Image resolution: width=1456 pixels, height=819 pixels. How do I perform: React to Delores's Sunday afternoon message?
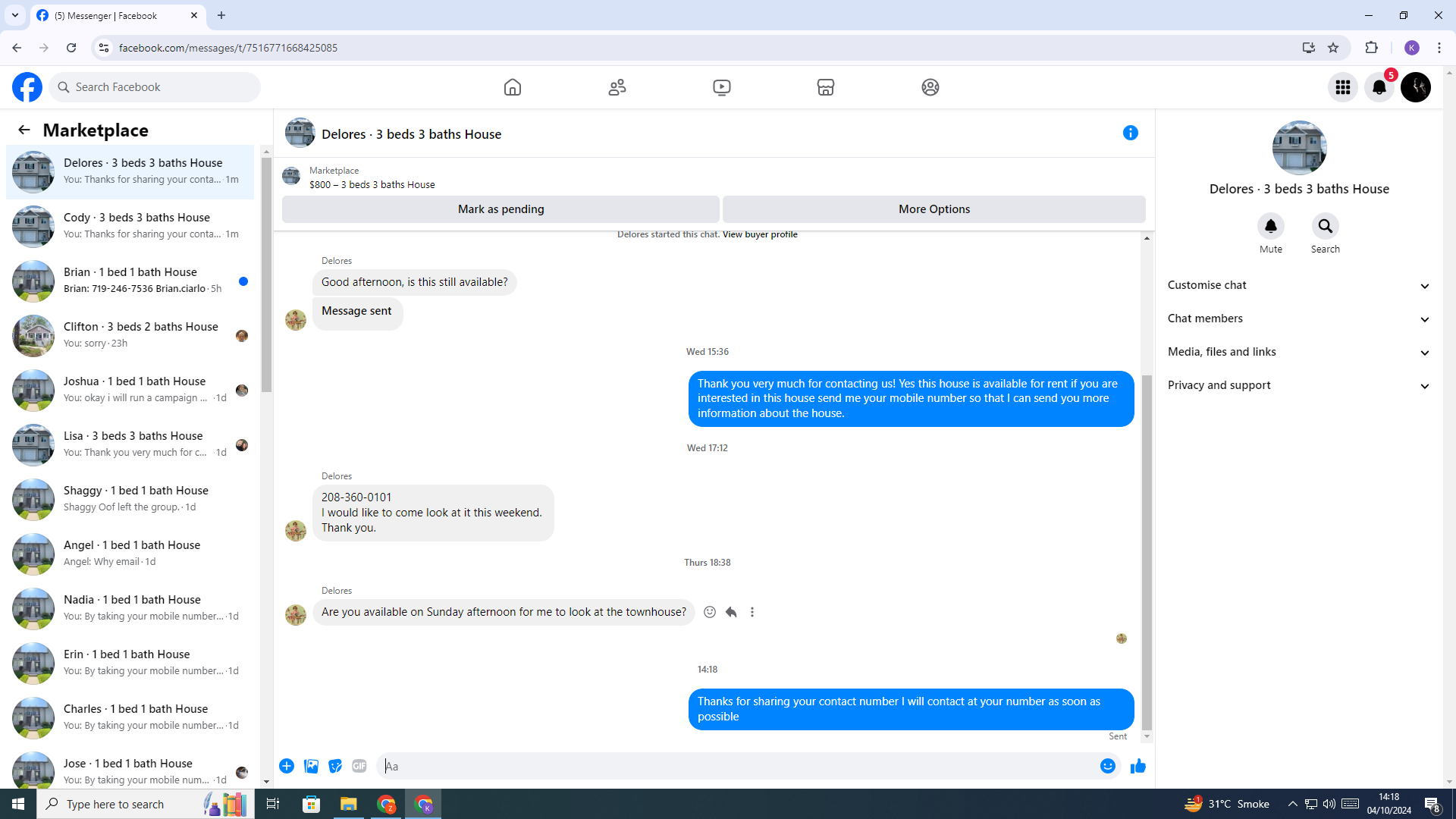click(x=710, y=612)
